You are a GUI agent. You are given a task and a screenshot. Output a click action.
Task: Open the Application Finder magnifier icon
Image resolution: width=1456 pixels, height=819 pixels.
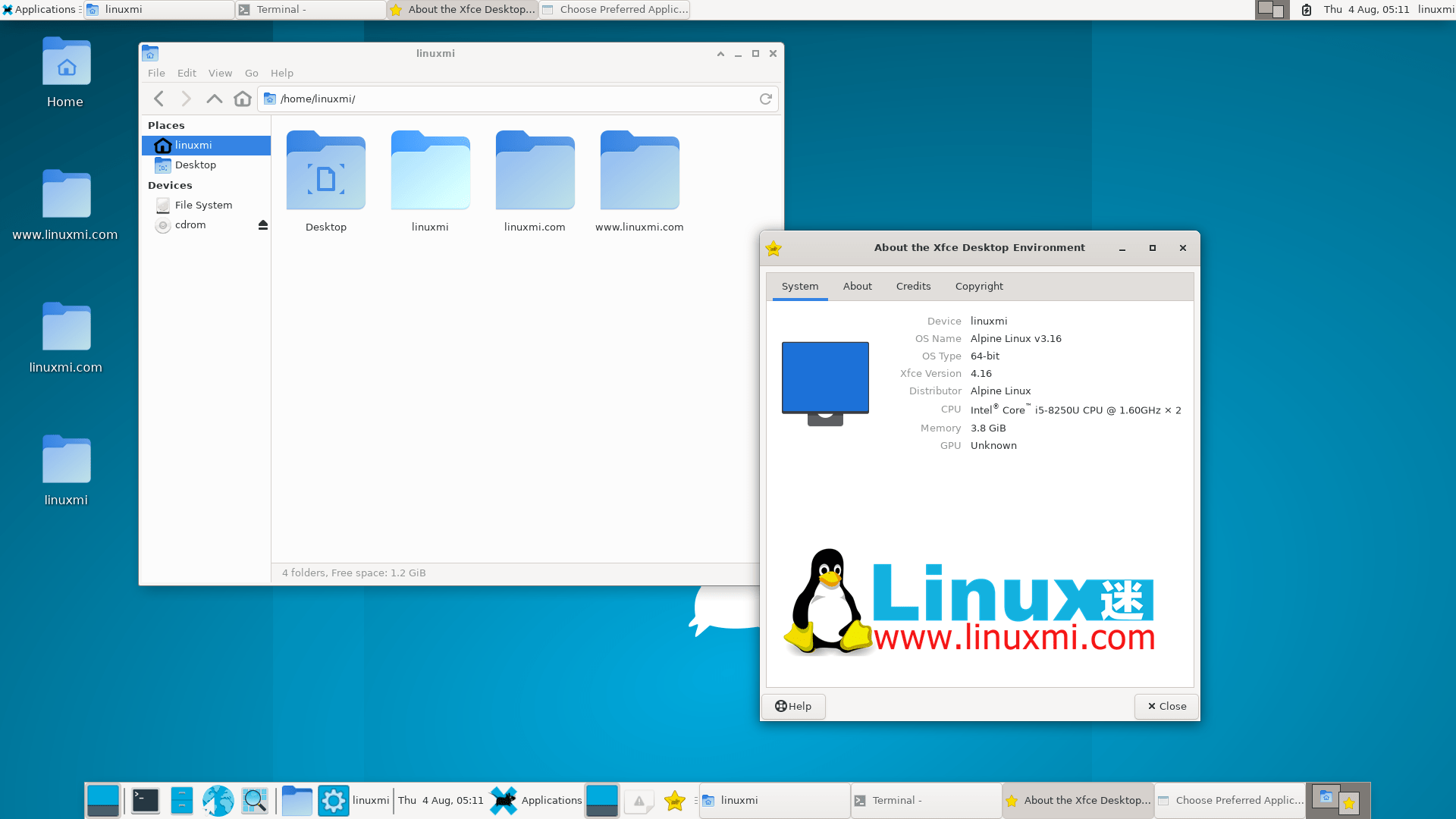pyautogui.click(x=255, y=800)
